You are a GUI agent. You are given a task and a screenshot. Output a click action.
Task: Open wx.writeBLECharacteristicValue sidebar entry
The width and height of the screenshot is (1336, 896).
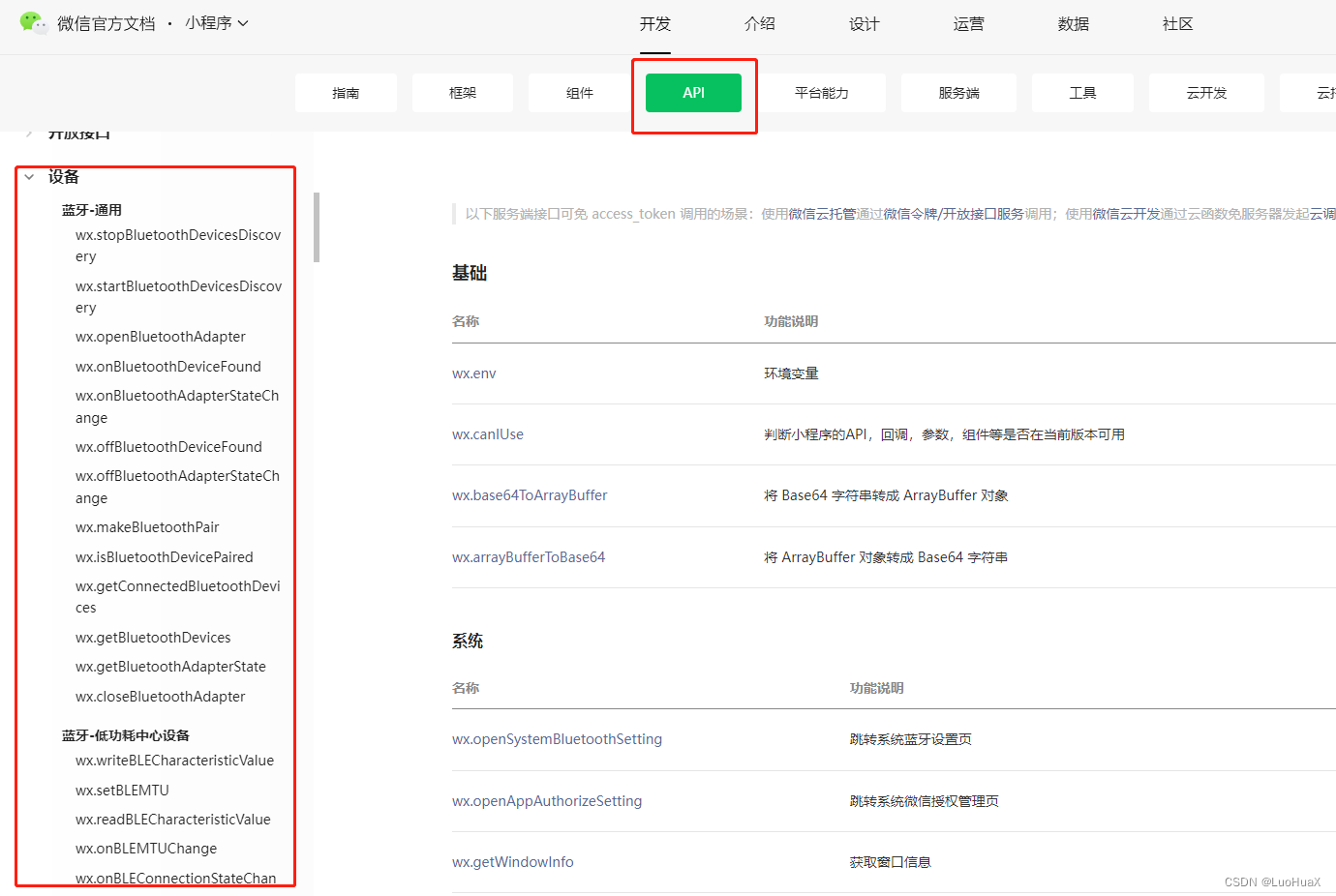(x=174, y=761)
